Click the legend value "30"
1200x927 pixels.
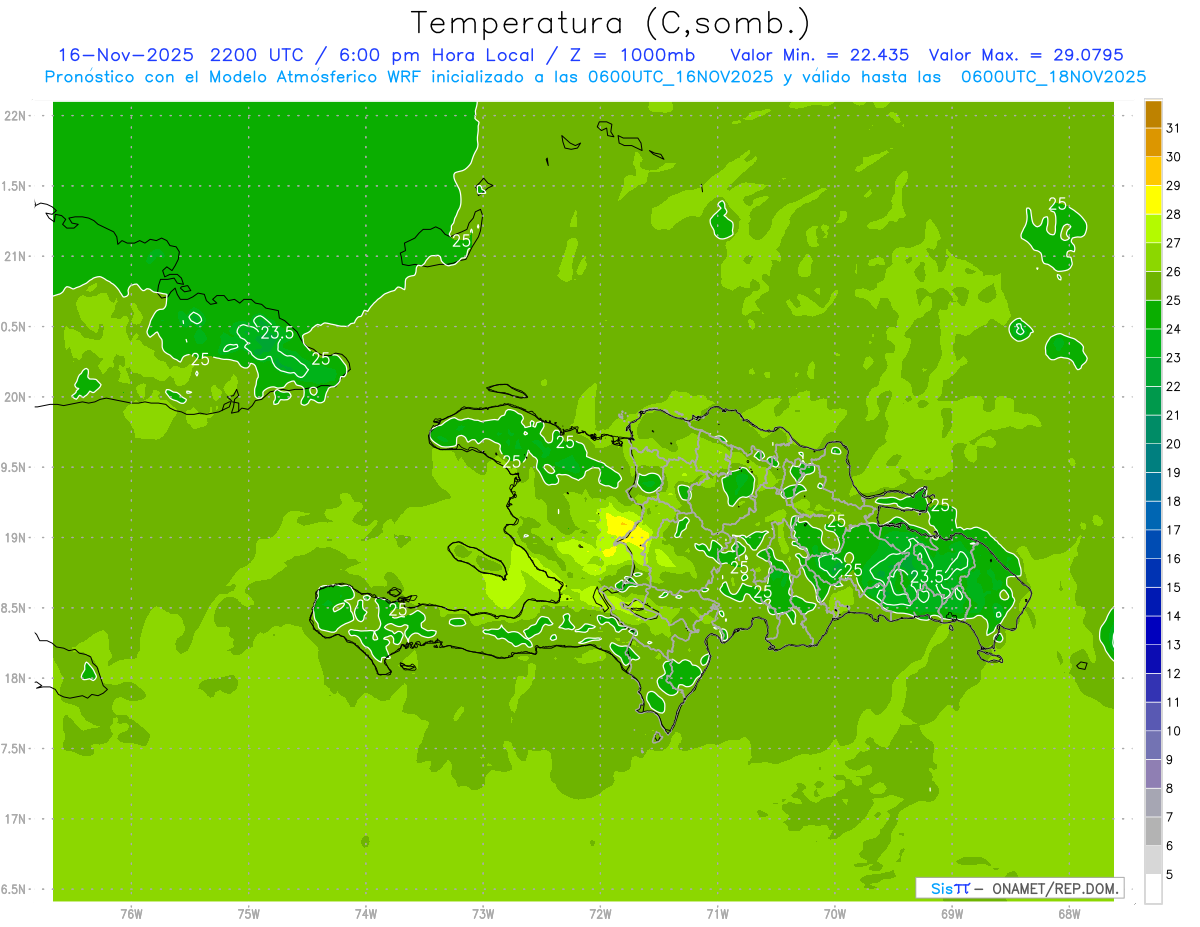(x=1174, y=156)
